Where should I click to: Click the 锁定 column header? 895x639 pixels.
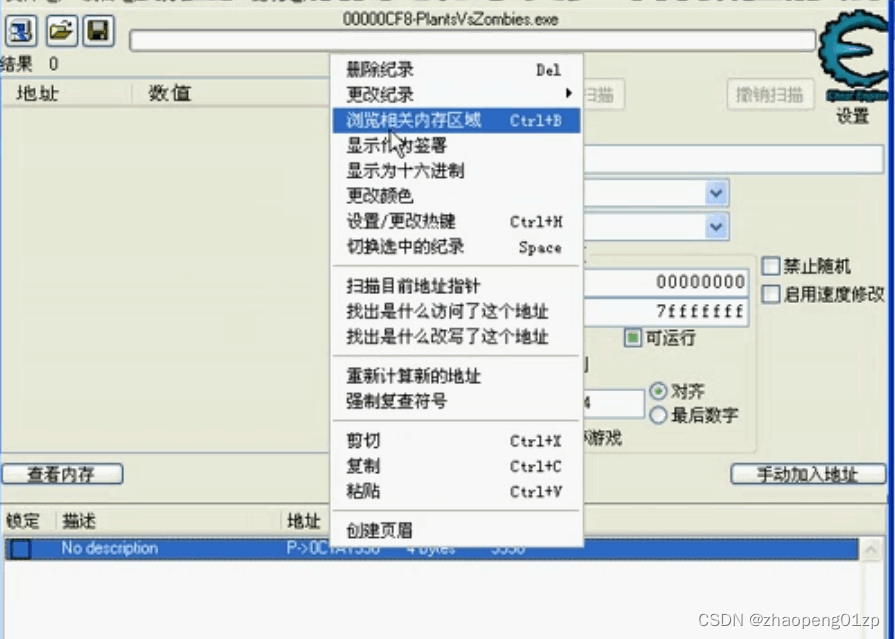coord(27,521)
